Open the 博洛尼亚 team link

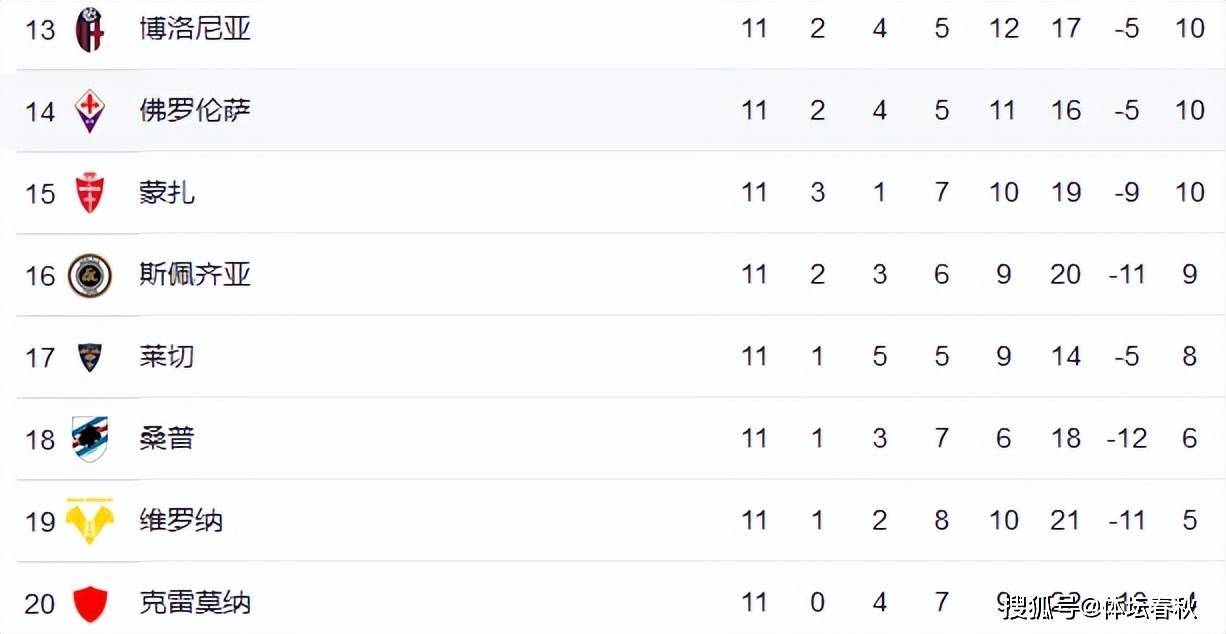195,28
